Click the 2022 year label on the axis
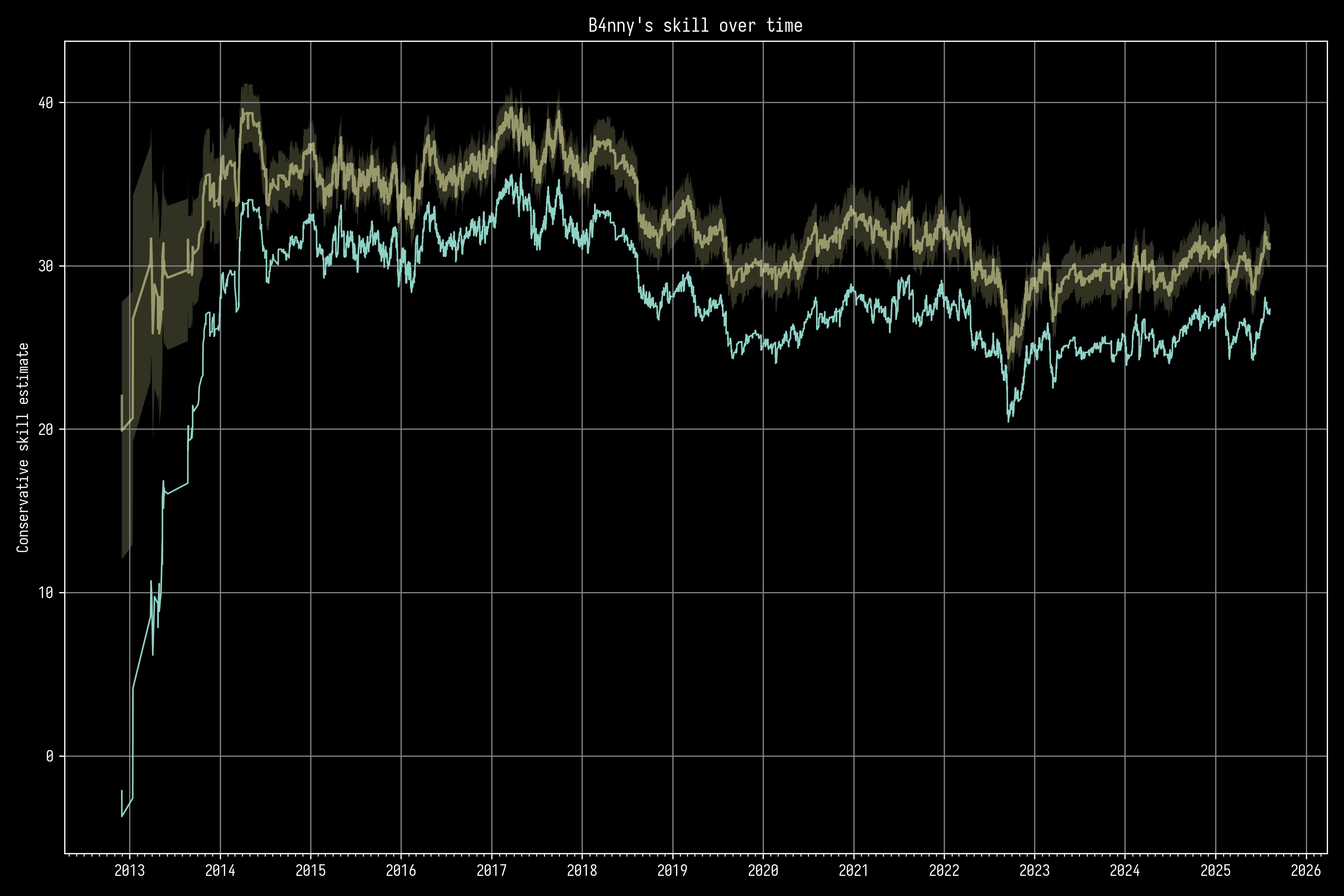This screenshot has width=1344, height=896. 944,870
